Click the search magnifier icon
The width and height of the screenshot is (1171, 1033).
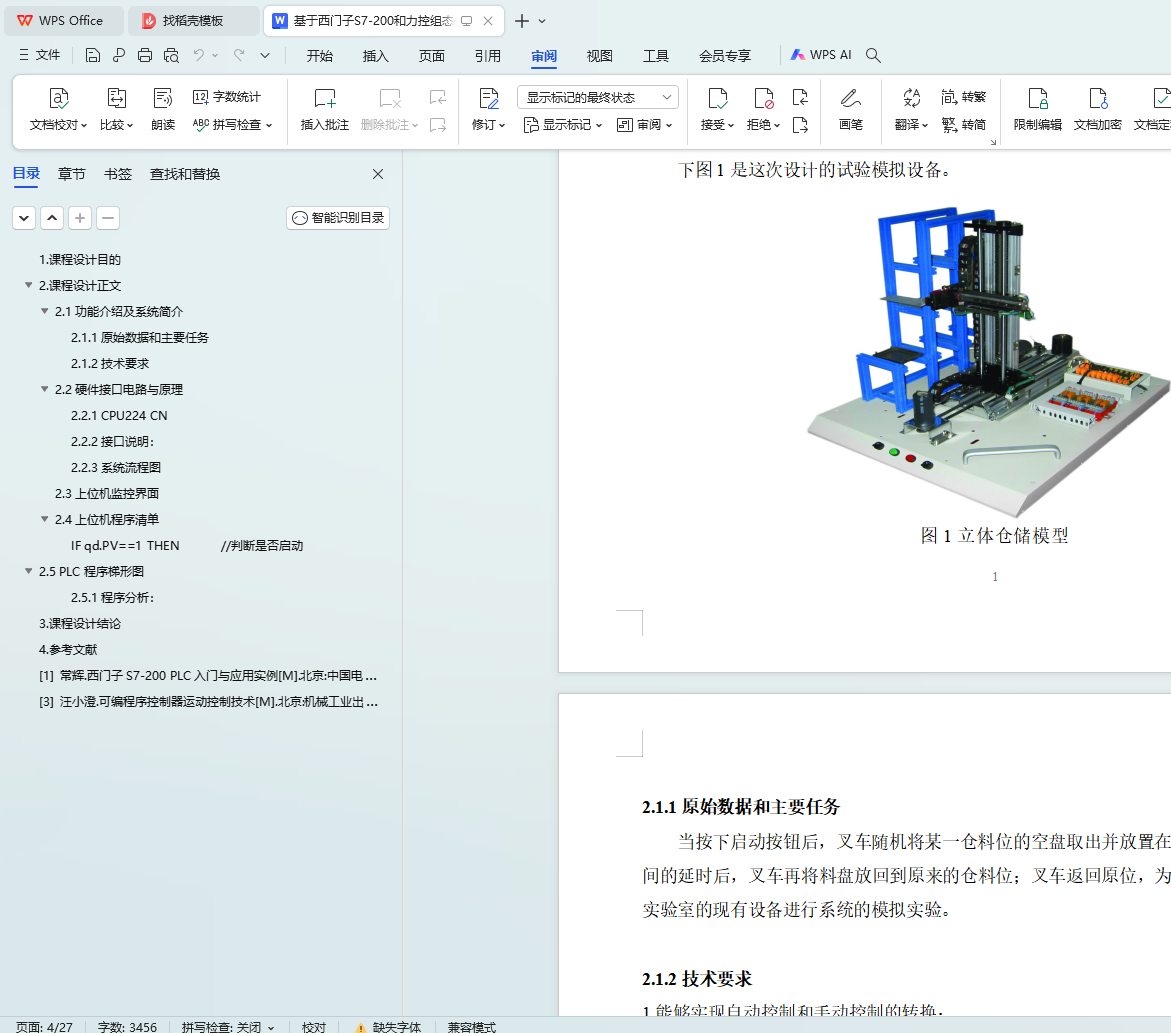tap(873, 55)
